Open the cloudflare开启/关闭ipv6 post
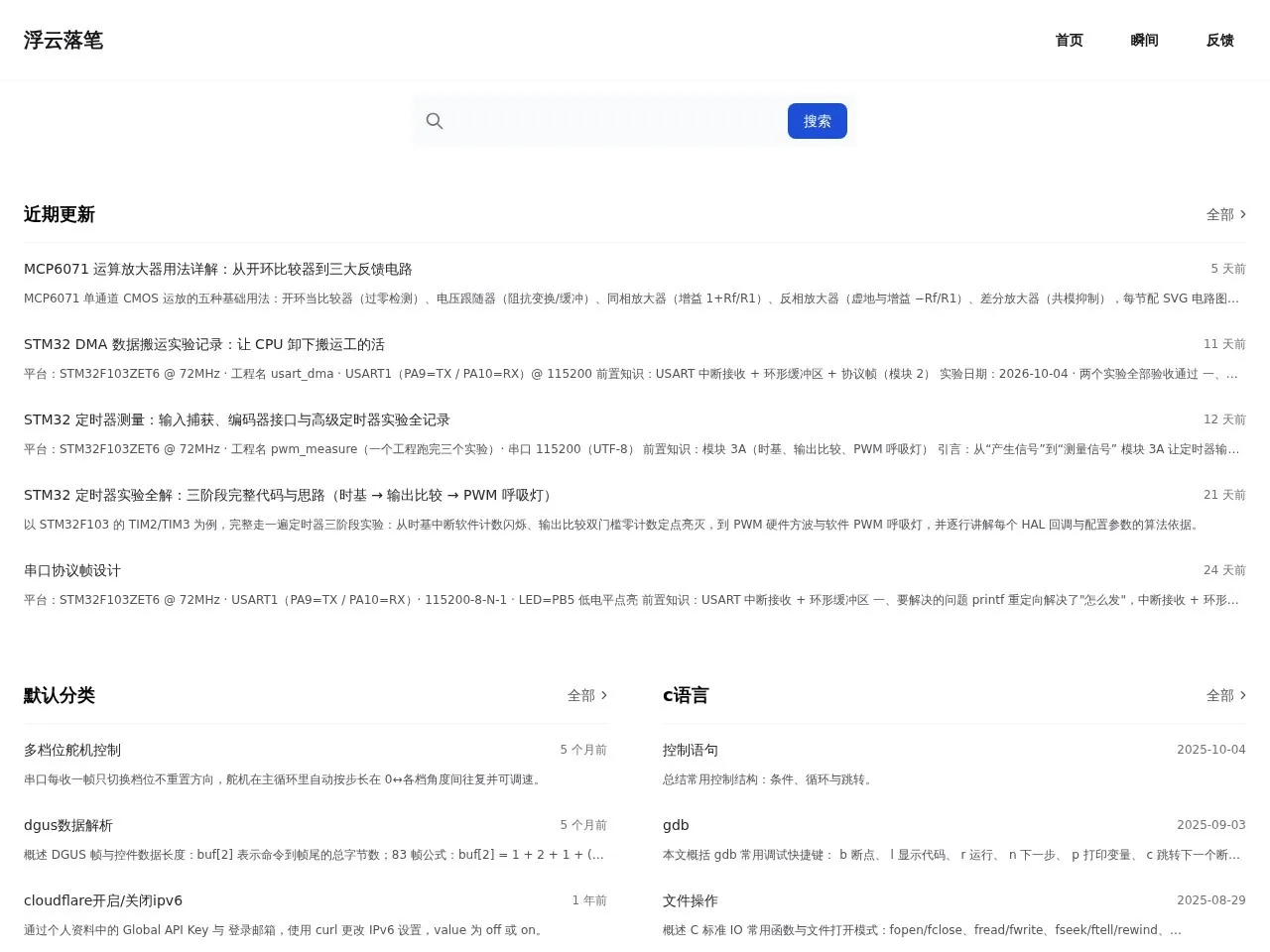 (x=103, y=900)
